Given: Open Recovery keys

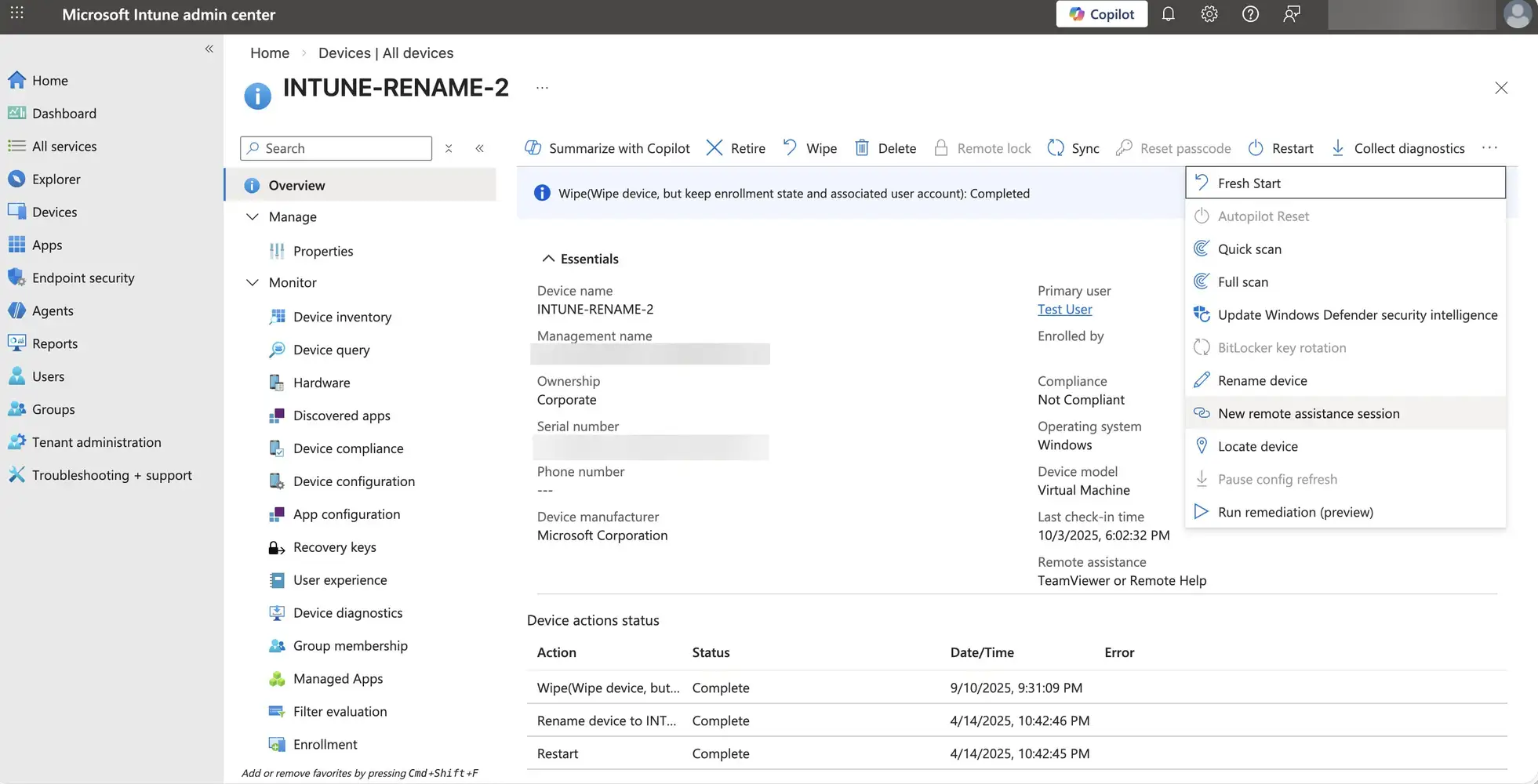Looking at the screenshot, I should click(334, 547).
